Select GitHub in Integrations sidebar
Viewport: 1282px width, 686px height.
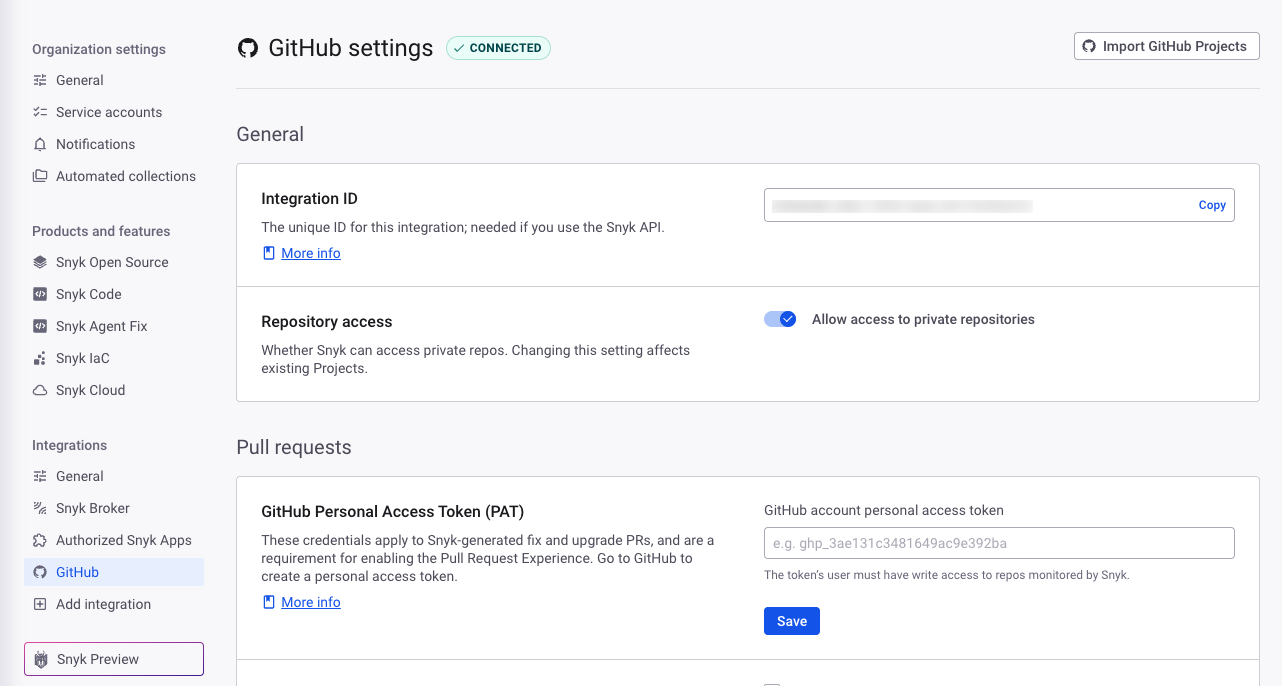point(77,572)
